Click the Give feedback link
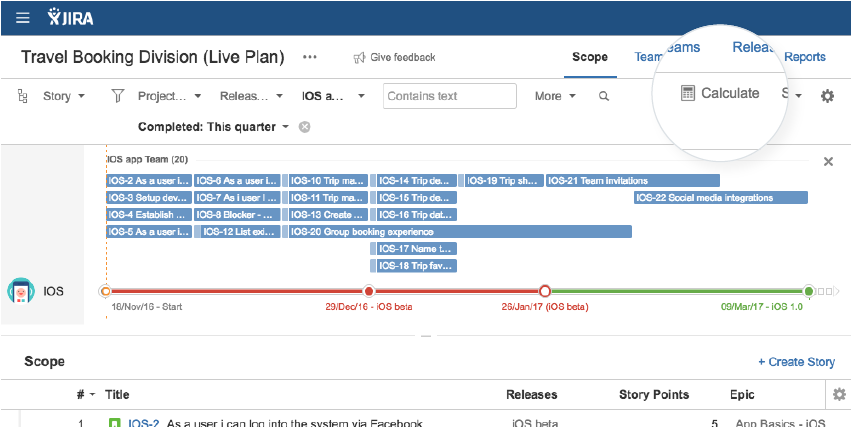Image resolution: width=851 pixels, height=427 pixels. coord(394,58)
